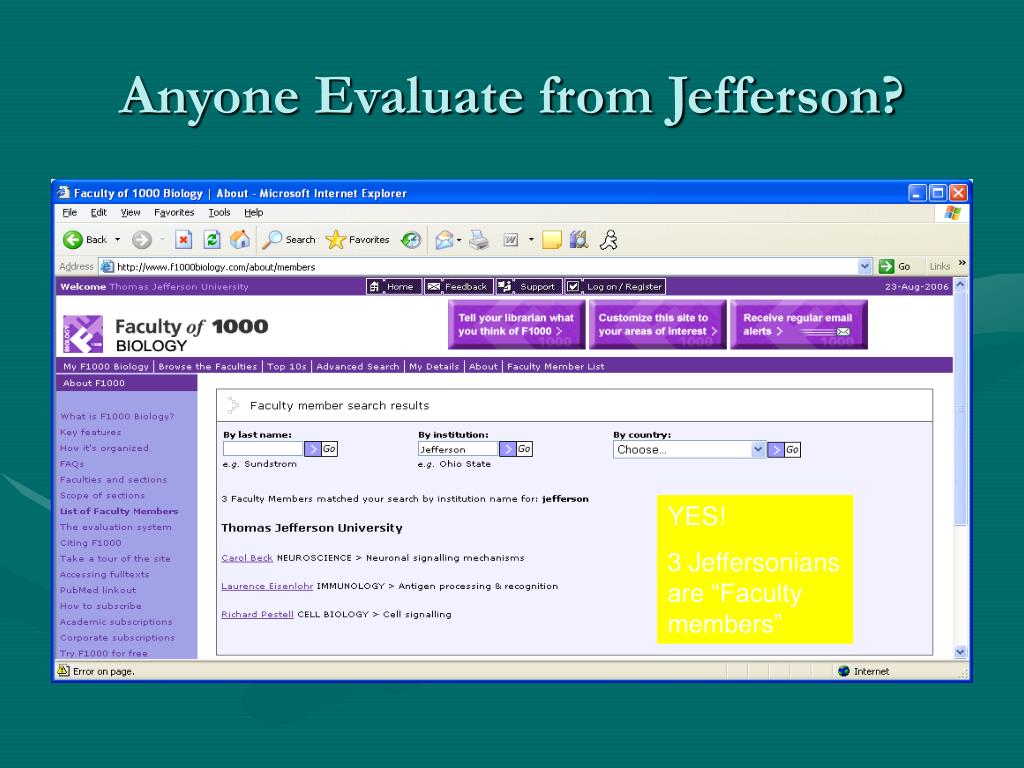The height and width of the screenshot is (768, 1024).
Task: Click the page scrollbar down arrow
Action: pyautogui.click(x=960, y=651)
